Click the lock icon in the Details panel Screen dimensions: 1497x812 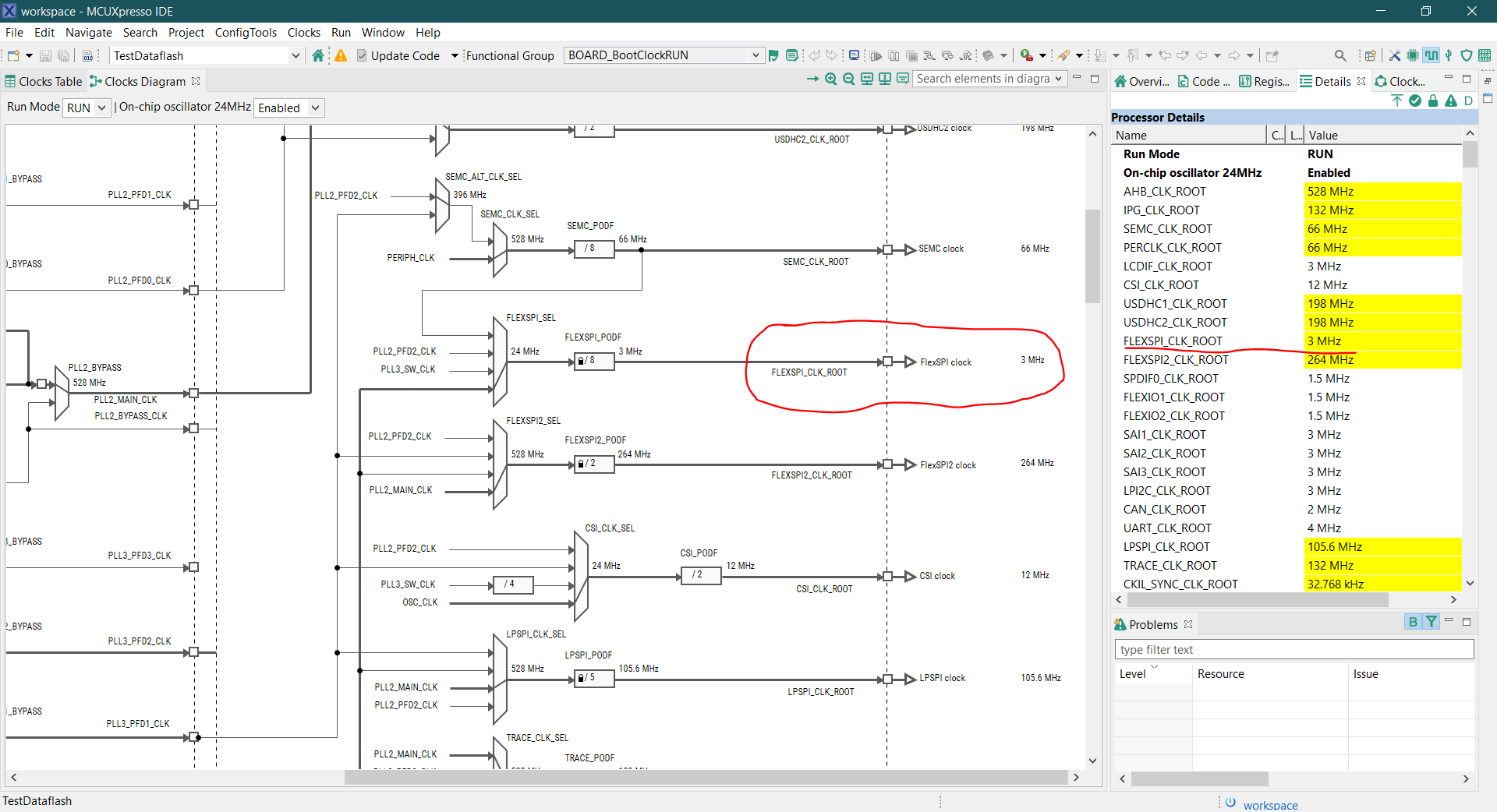[x=1433, y=101]
